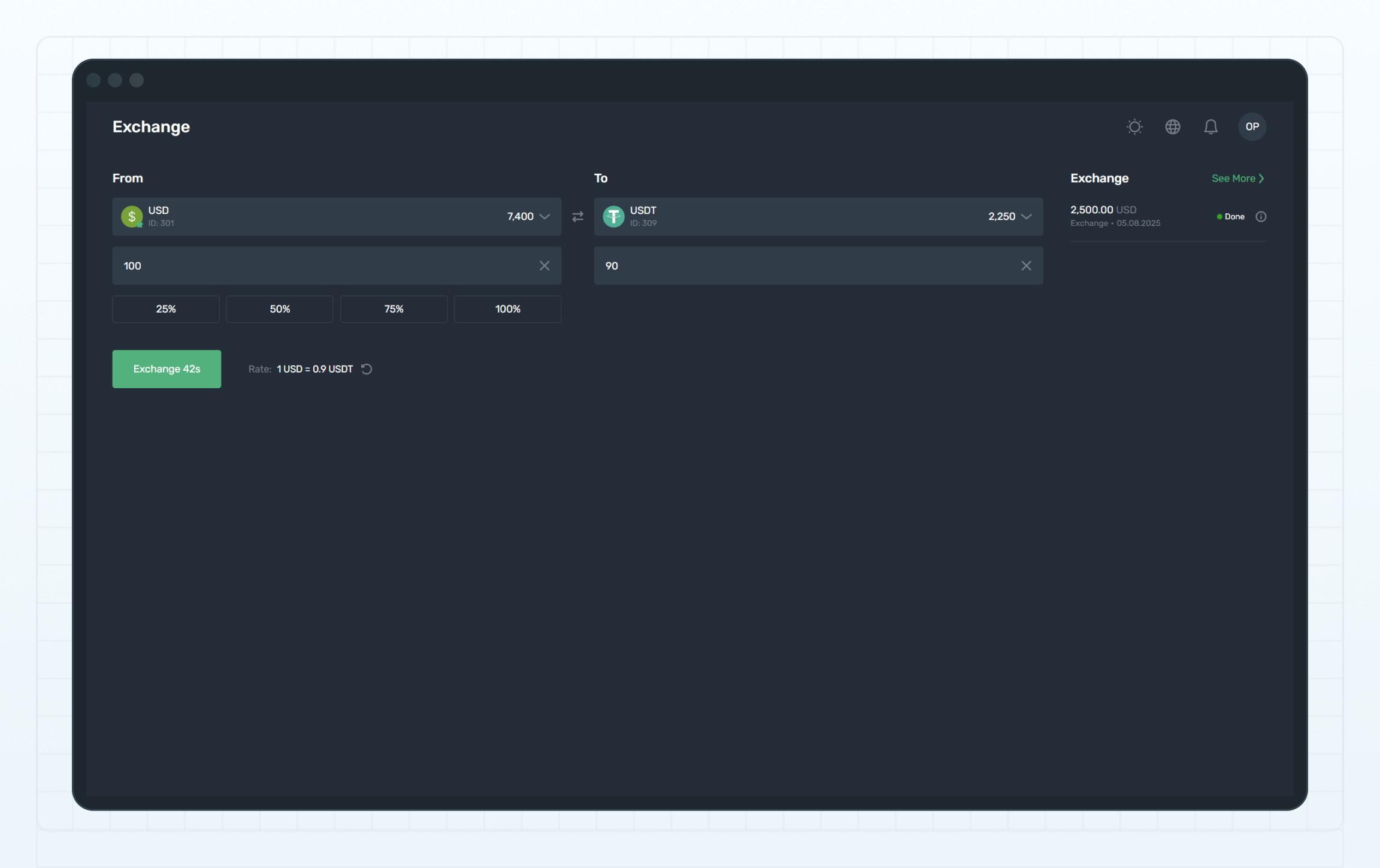
Task: Focus the From amount input with 100
Action: (x=323, y=265)
